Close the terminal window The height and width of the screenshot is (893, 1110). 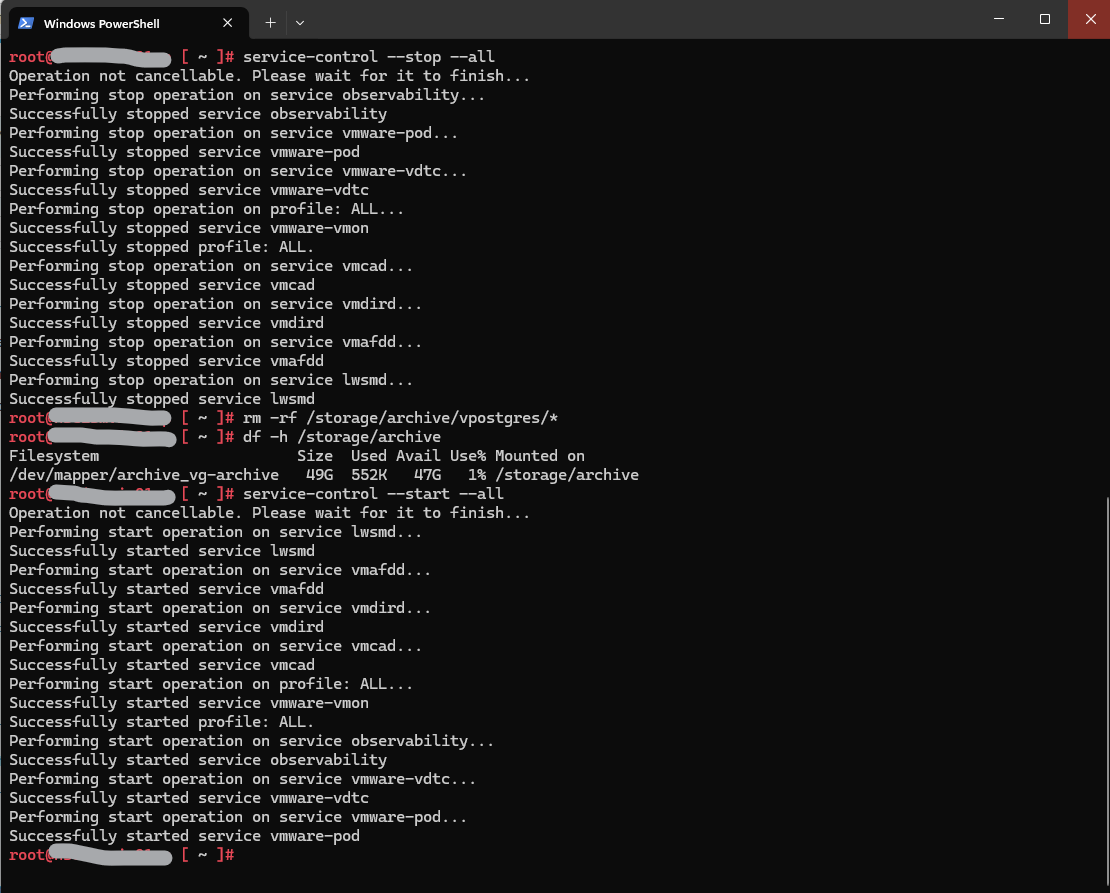tap(1089, 19)
